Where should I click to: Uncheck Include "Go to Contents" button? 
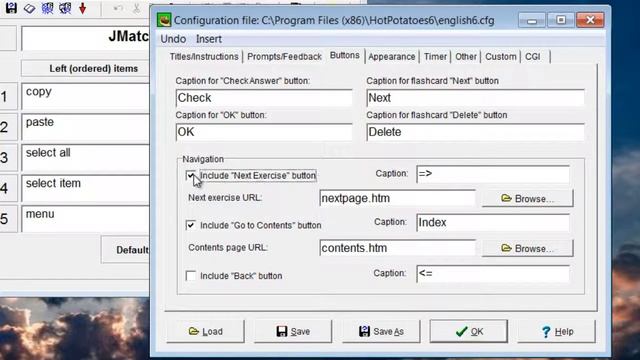coord(191,225)
